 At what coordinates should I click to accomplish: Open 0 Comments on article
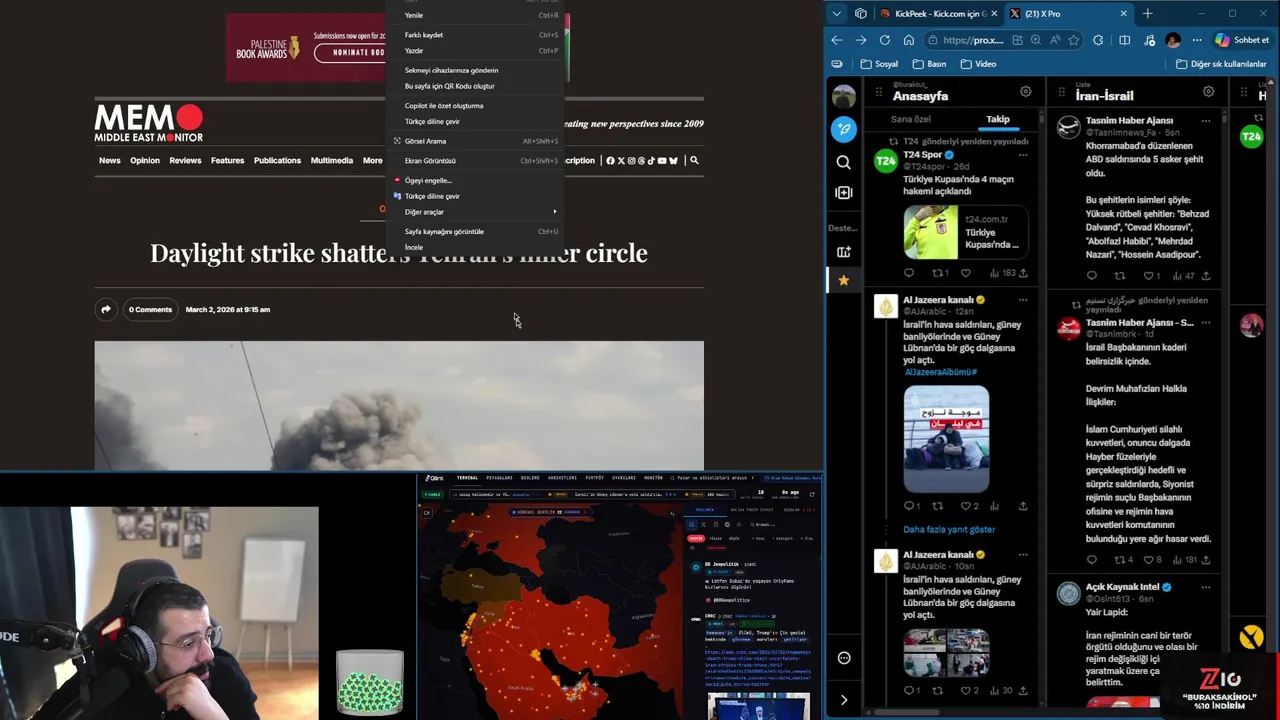click(150, 309)
